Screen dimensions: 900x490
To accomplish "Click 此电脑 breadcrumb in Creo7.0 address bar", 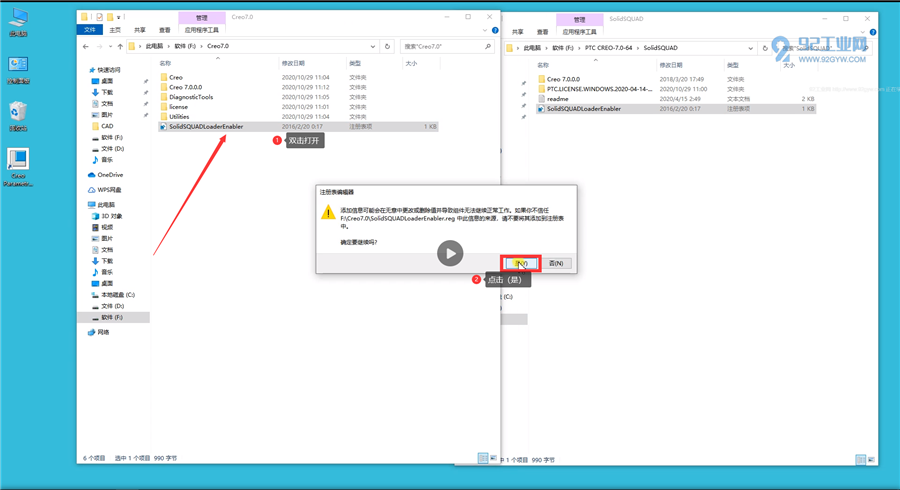I will [154, 46].
